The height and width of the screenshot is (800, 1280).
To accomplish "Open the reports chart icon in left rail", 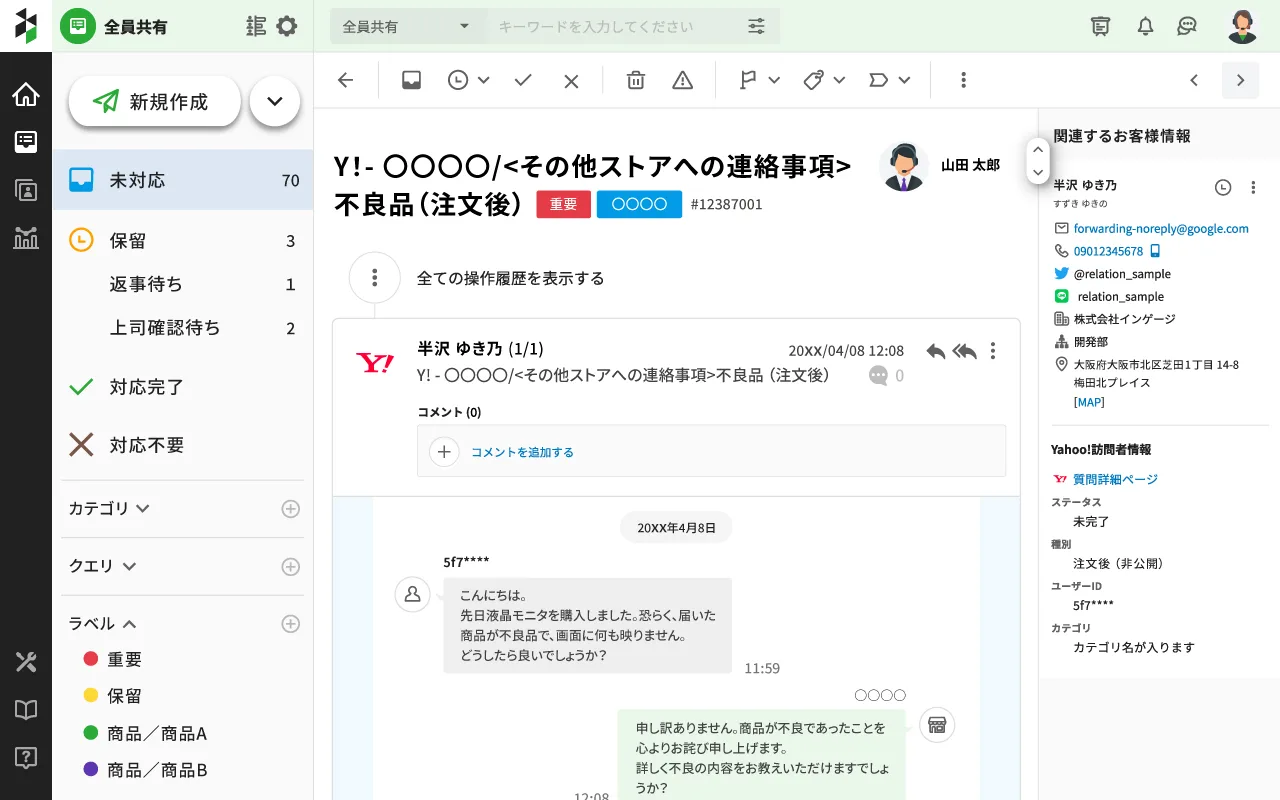I will pos(26,237).
